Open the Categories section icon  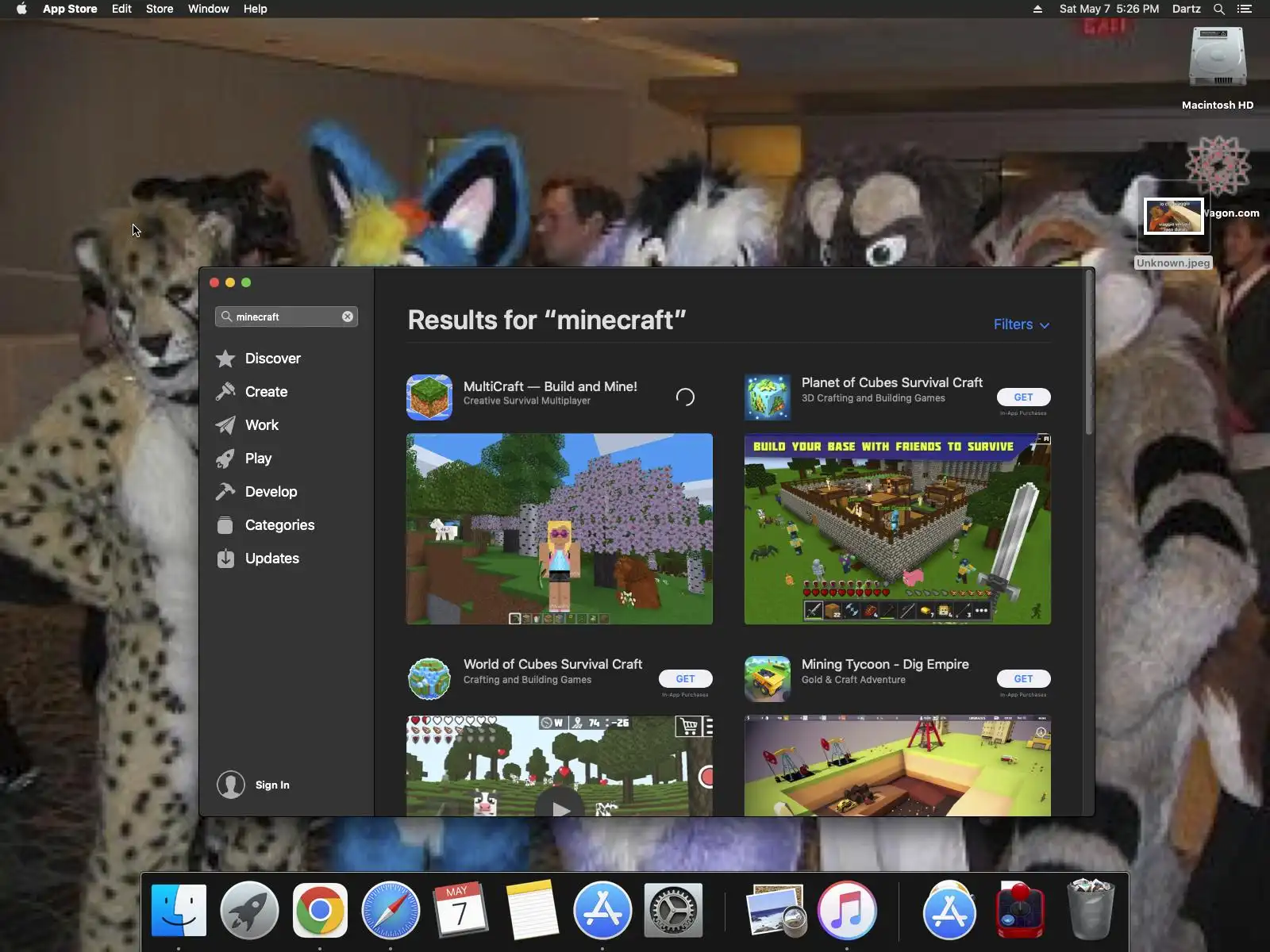tap(225, 525)
